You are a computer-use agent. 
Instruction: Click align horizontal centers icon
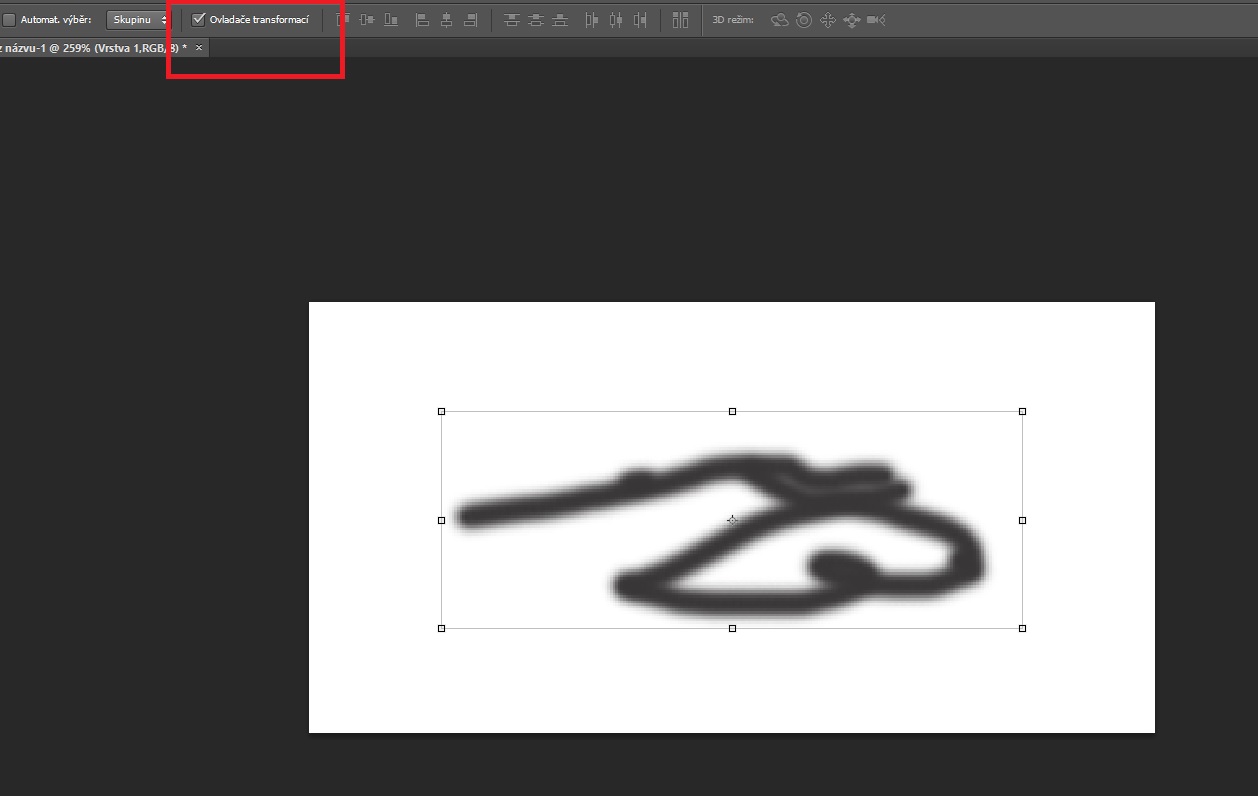pyautogui.click(x=446, y=20)
